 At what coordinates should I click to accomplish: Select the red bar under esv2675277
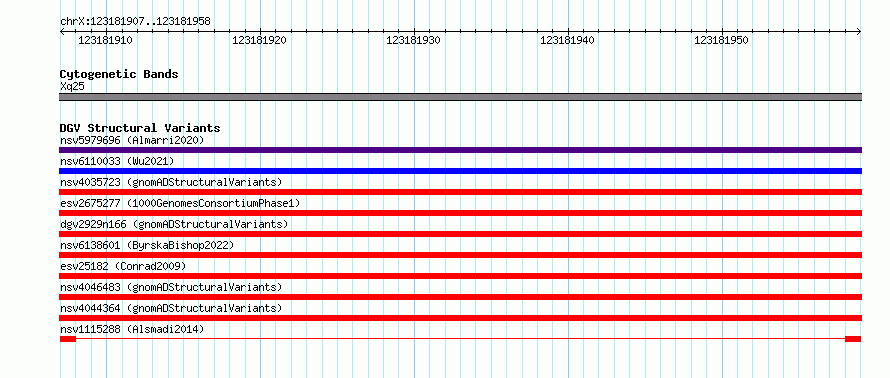pyautogui.click(x=460, y=213)
